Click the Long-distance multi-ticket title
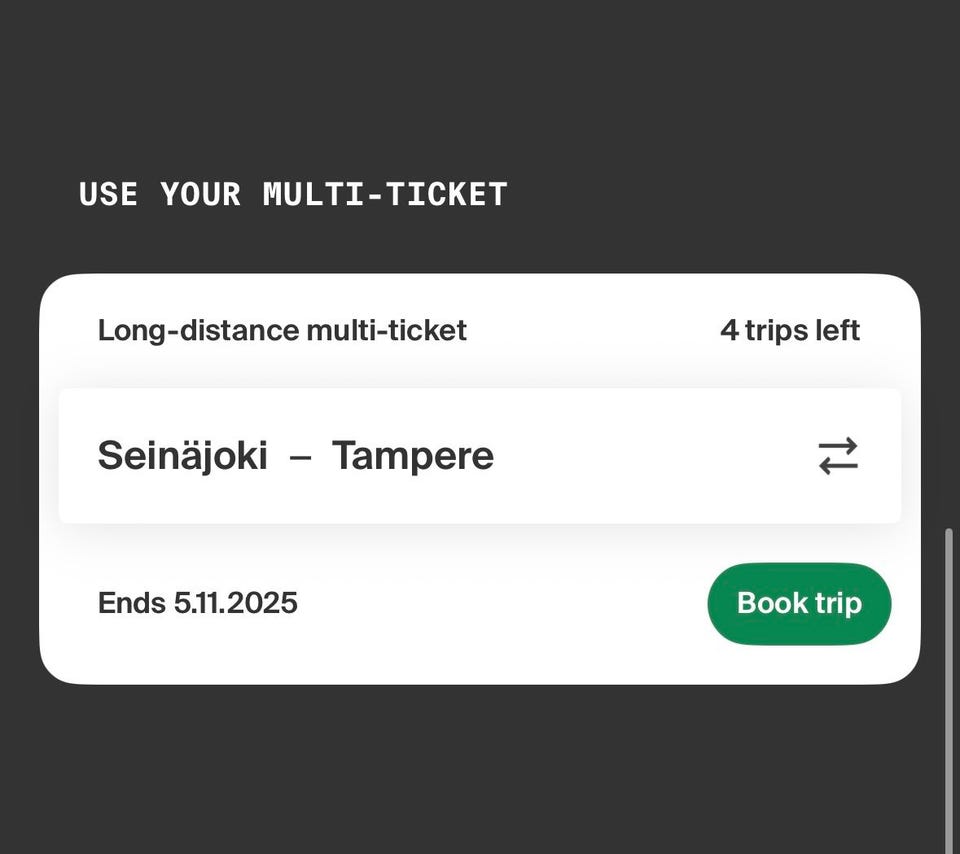 click(x=282, y=330)
